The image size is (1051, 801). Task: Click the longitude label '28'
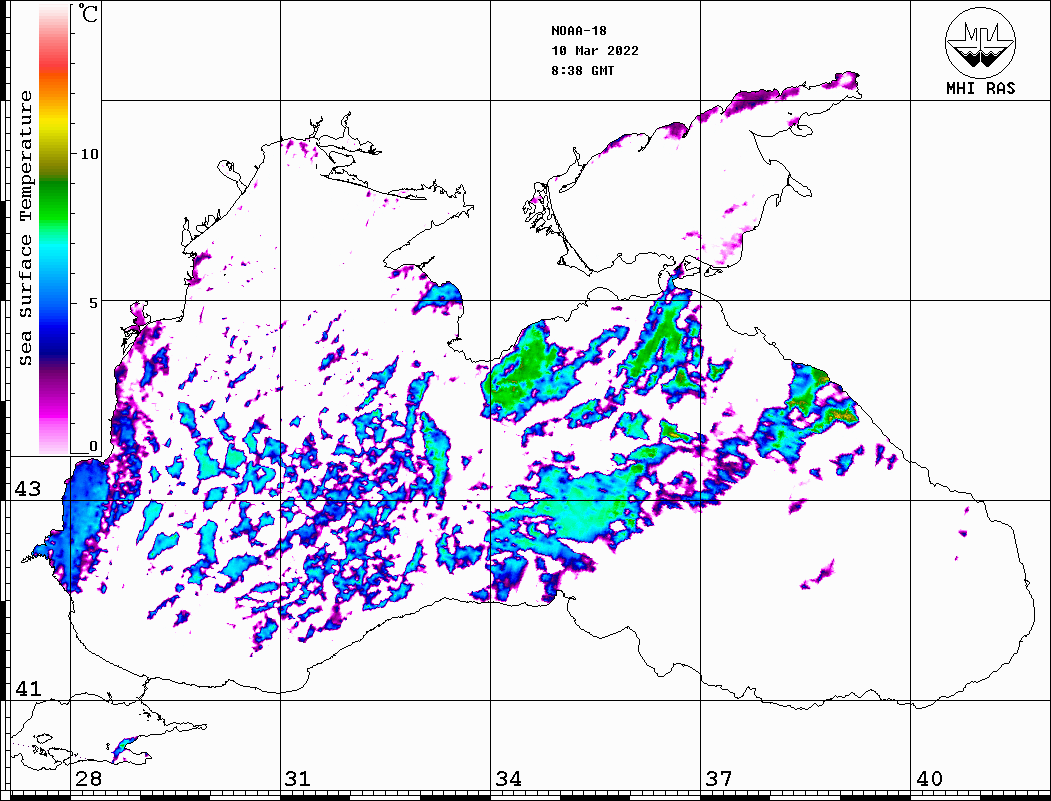pos(88,779)
